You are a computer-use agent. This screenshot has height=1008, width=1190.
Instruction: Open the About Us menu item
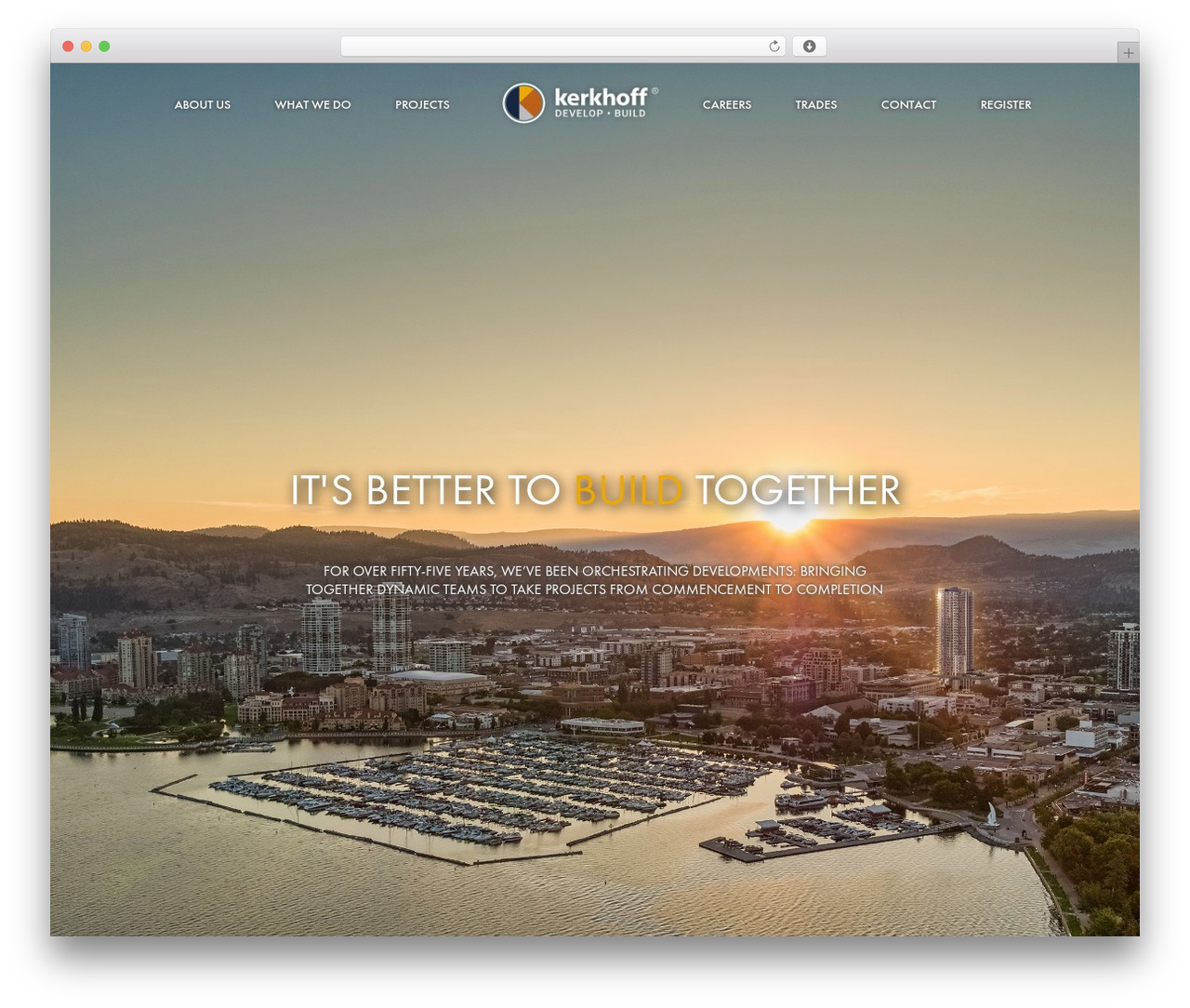(x=202, y=105)
